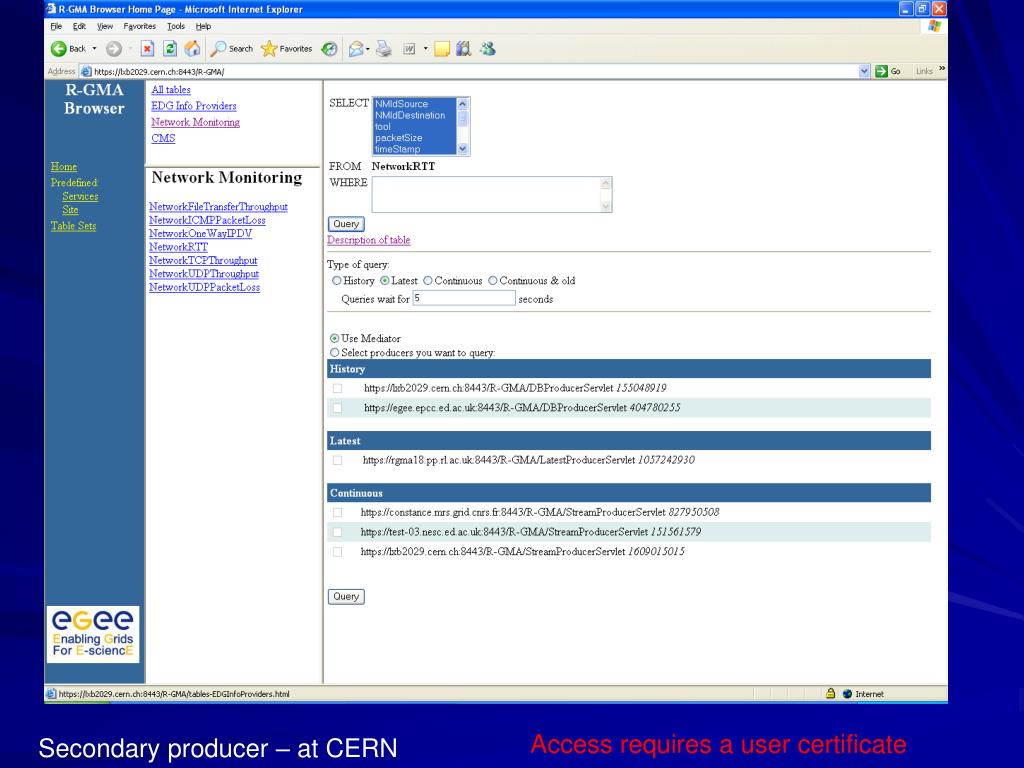Click WHERE box scroll down arrow
Screen dimensions: 1024x768
605,206
